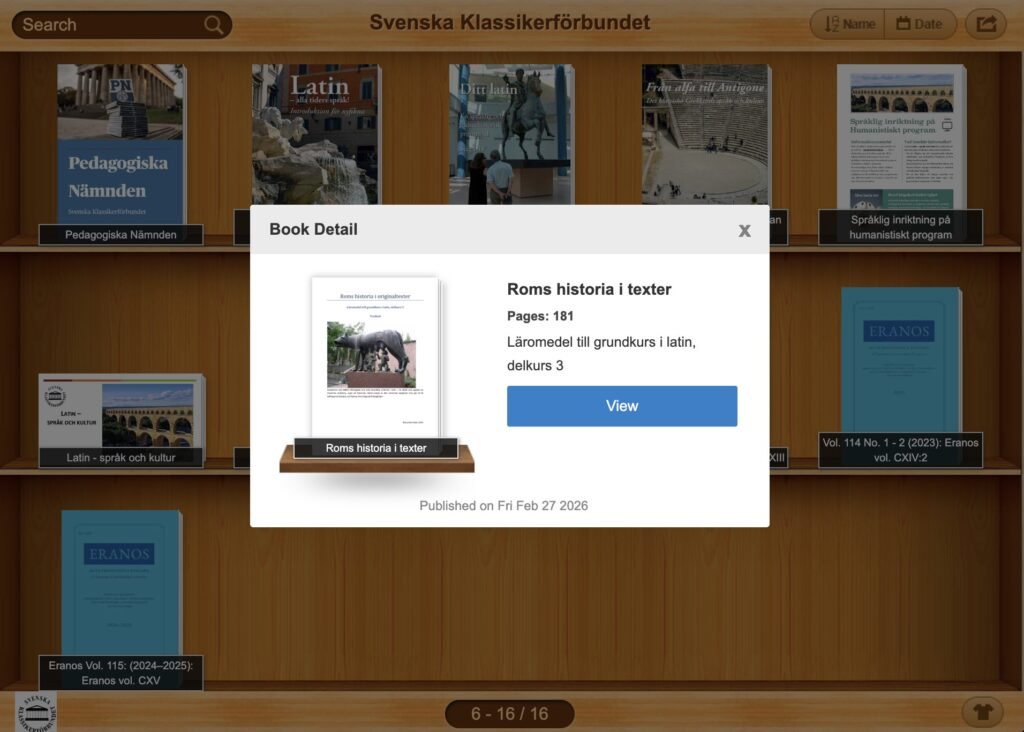Sort the bookshelf by Date
The height and width of the screenshot is (732, 1024).
tap(920, 24)
